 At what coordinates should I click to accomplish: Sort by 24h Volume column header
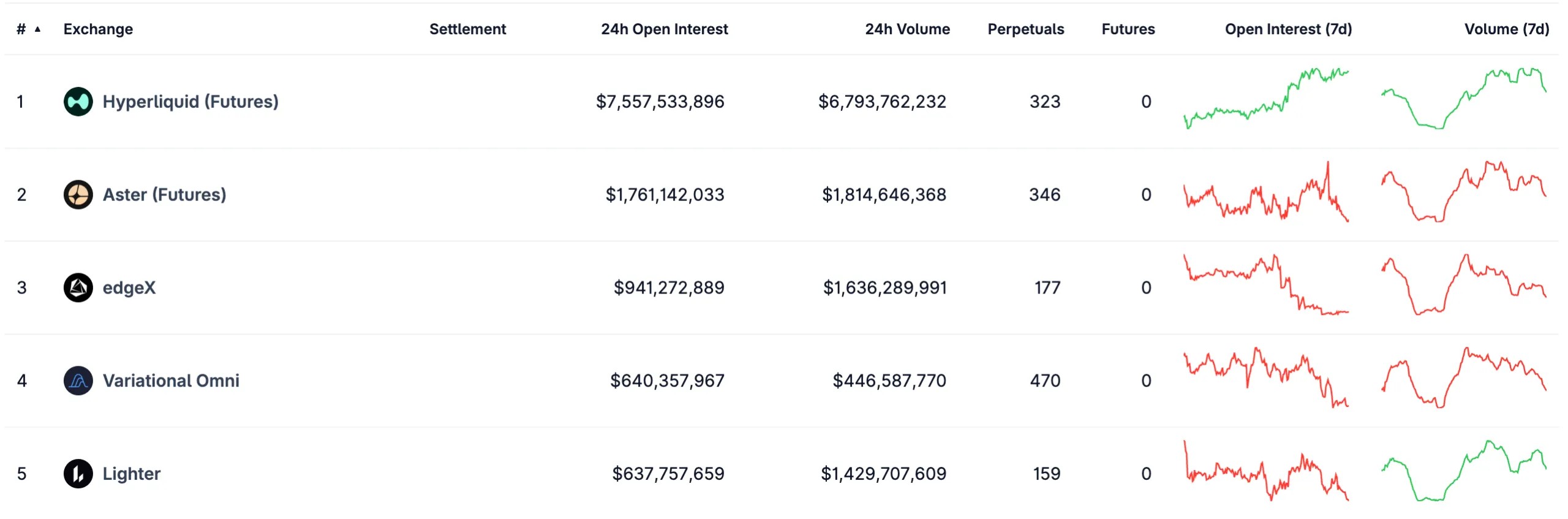pyautogui.click(x=907, y=29)
